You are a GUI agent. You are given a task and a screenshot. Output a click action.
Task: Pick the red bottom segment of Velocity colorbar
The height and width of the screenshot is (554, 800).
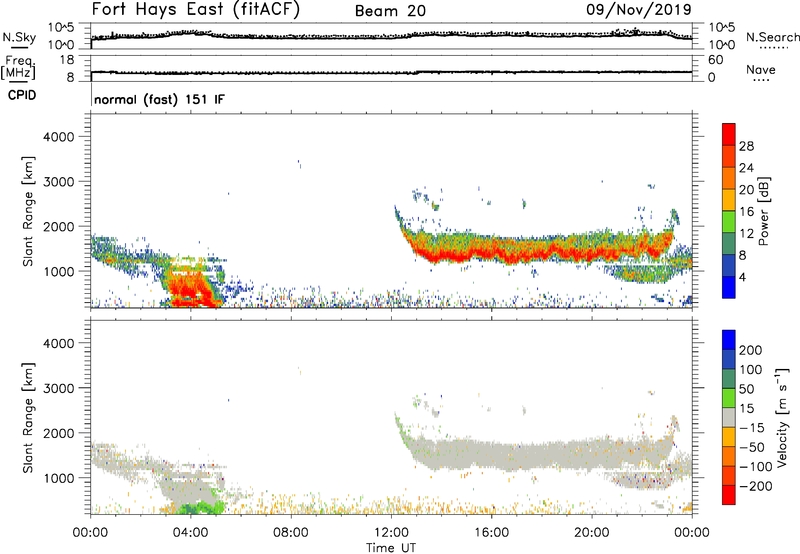coord(729,495)
